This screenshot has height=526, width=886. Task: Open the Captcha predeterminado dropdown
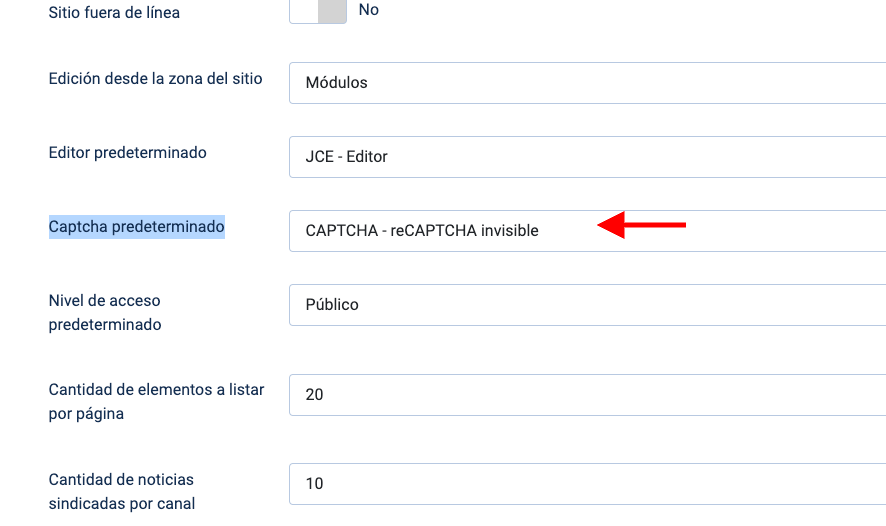point(588,231)
